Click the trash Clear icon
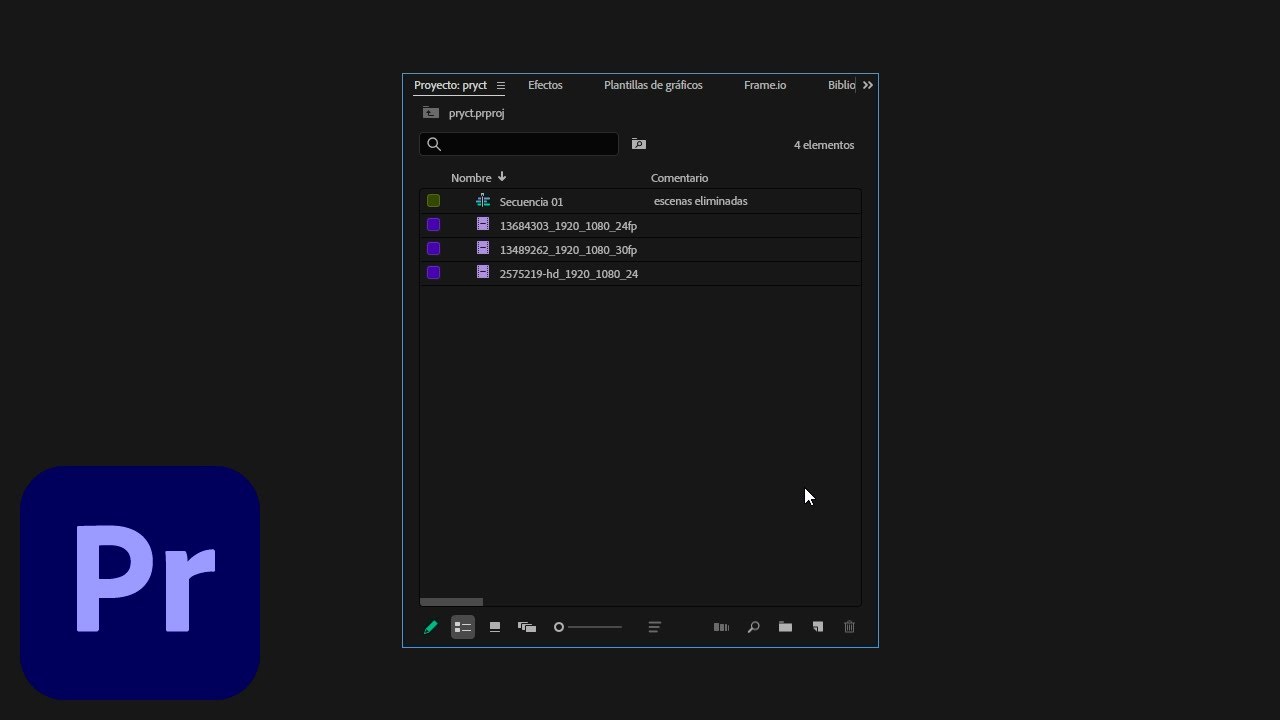The image size is (1280, 720). [850, 627]
